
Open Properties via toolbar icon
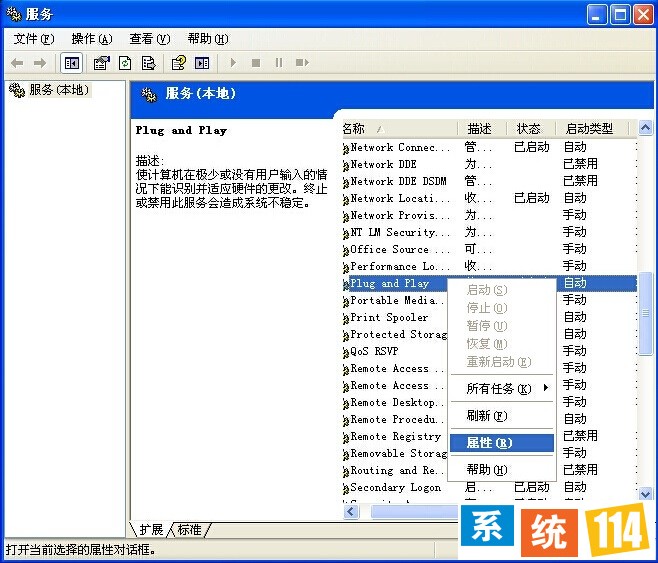click(x=102, y=63)
